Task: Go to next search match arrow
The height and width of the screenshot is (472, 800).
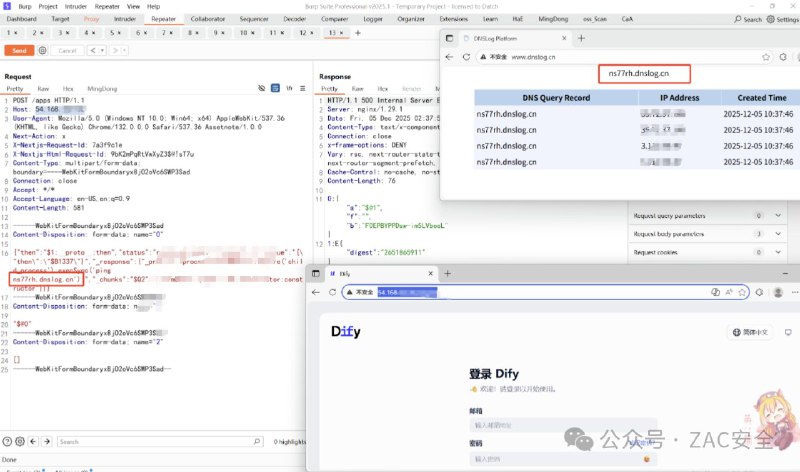Action: [x=46, y=441]
